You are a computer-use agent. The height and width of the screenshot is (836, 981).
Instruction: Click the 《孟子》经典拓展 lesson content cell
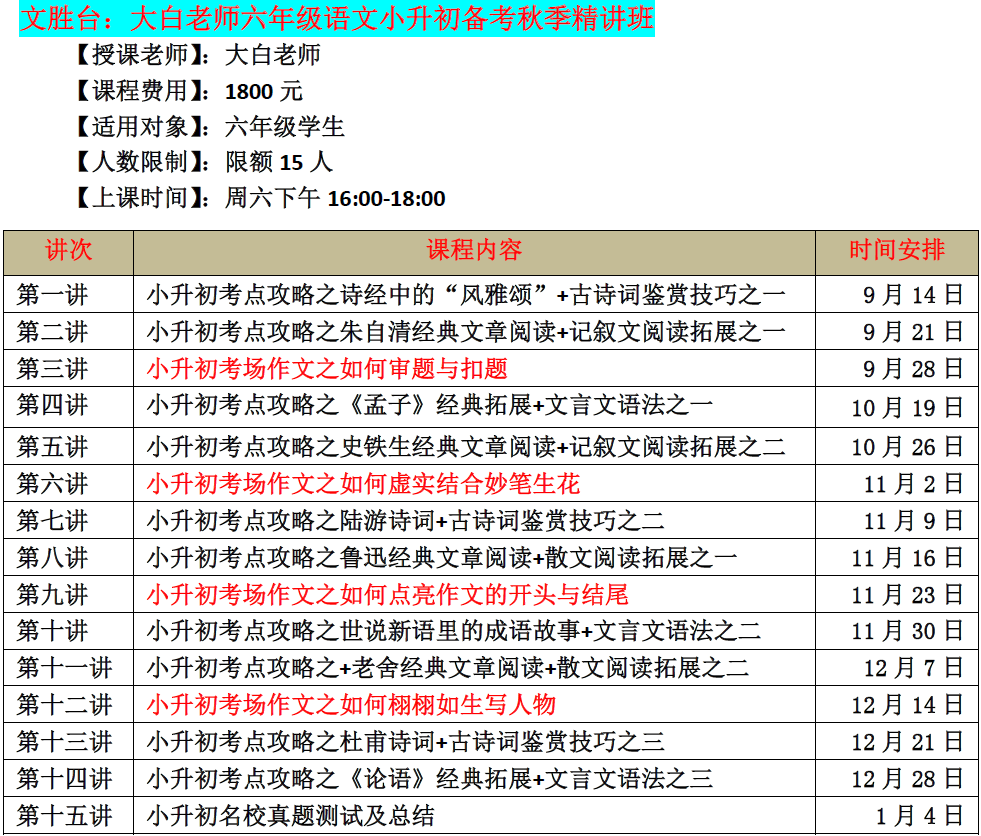(x=430, y=407)
